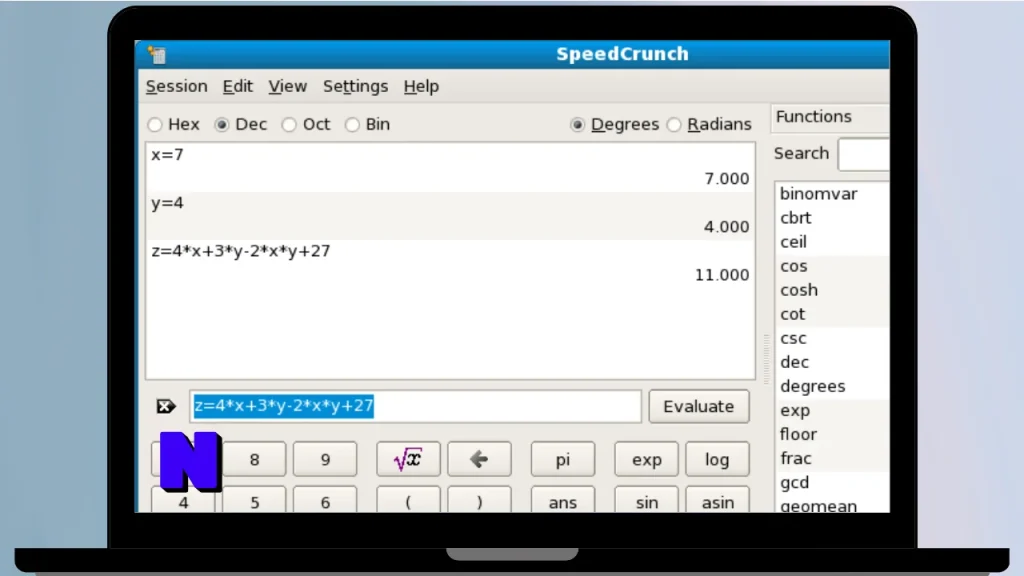1024x576 pixels.
Task: Click the 8 keypad button
Action: click(x=254, y=459)
